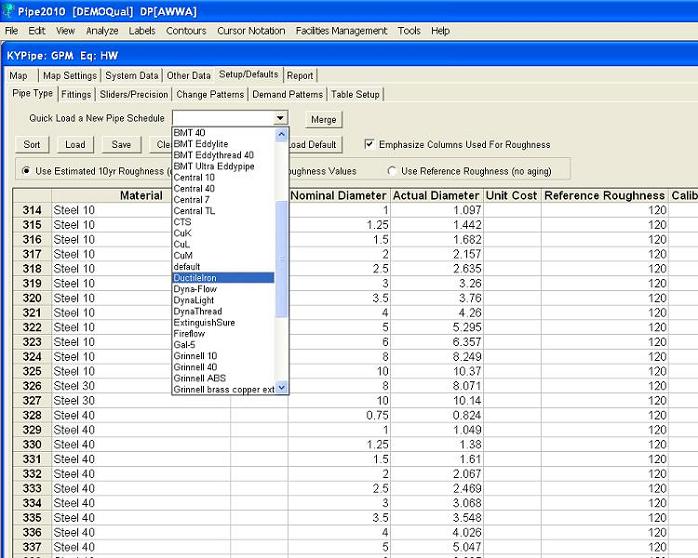Choose DynaThread from schedule list
The width and height of the screenshot is (698, 558).
point(223,311)
